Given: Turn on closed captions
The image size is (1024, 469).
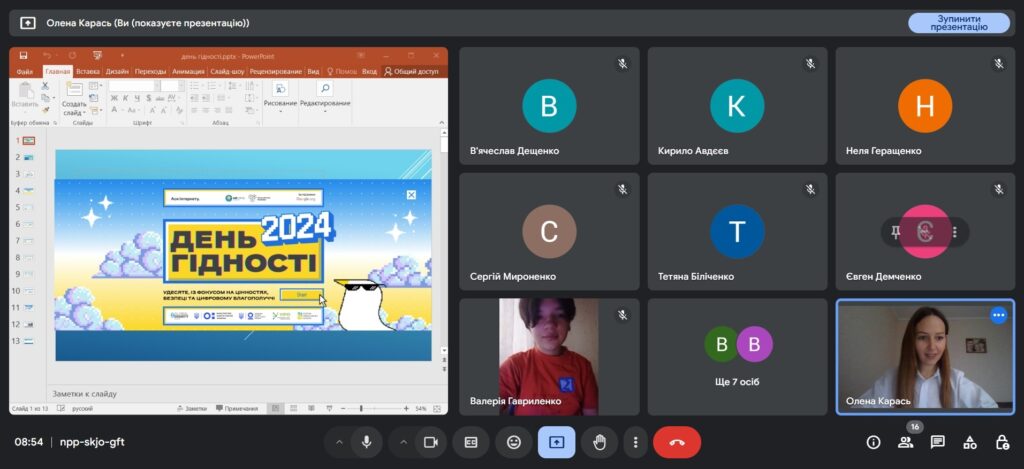Looking at the screenshot, I should [470, 442].
